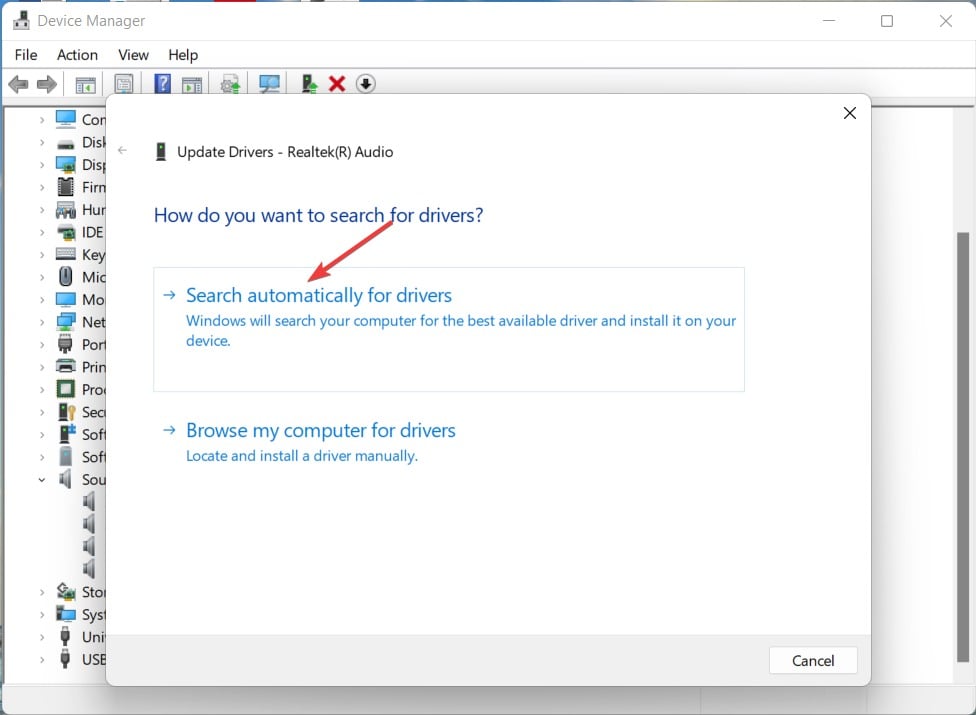
Task: Select the mouse icon beside the 'Mic' row
Action: pos(65,276)
